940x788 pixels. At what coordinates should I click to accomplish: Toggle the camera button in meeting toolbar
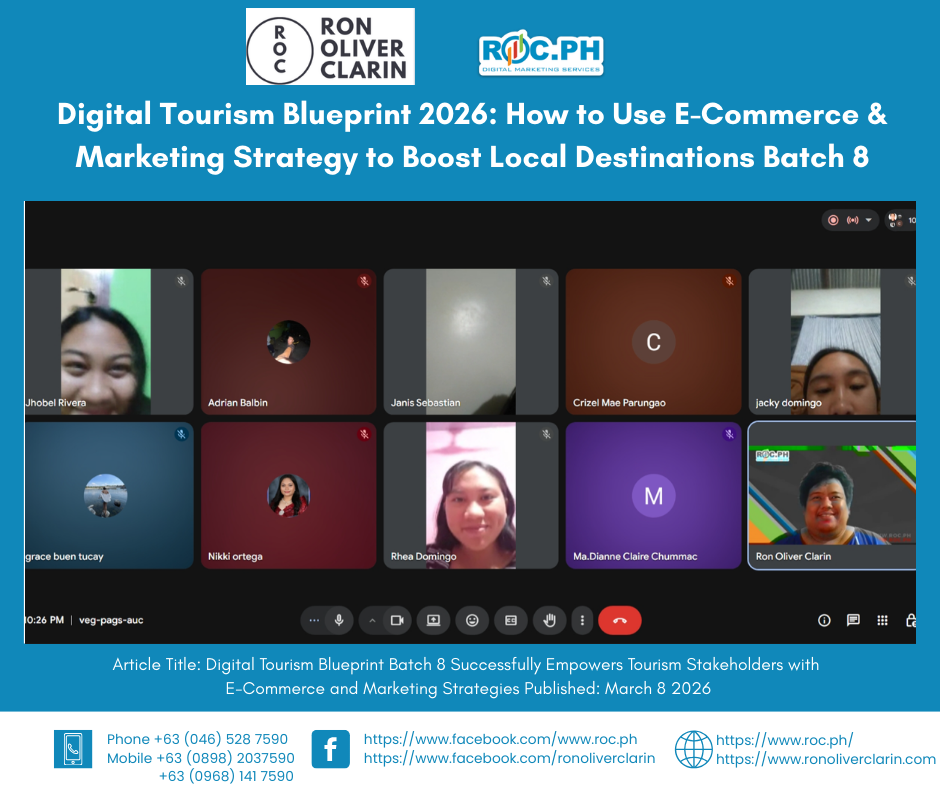pos(396,620)
